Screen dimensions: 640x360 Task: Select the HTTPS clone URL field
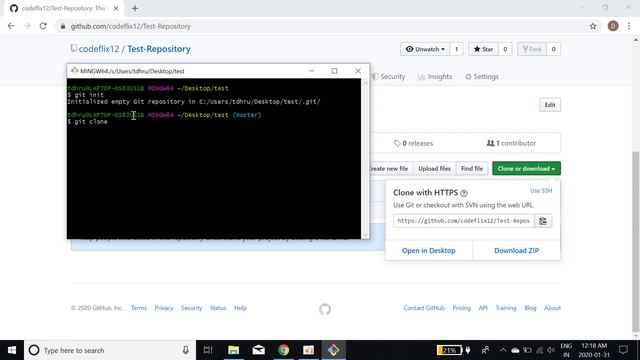pos(464,221)
